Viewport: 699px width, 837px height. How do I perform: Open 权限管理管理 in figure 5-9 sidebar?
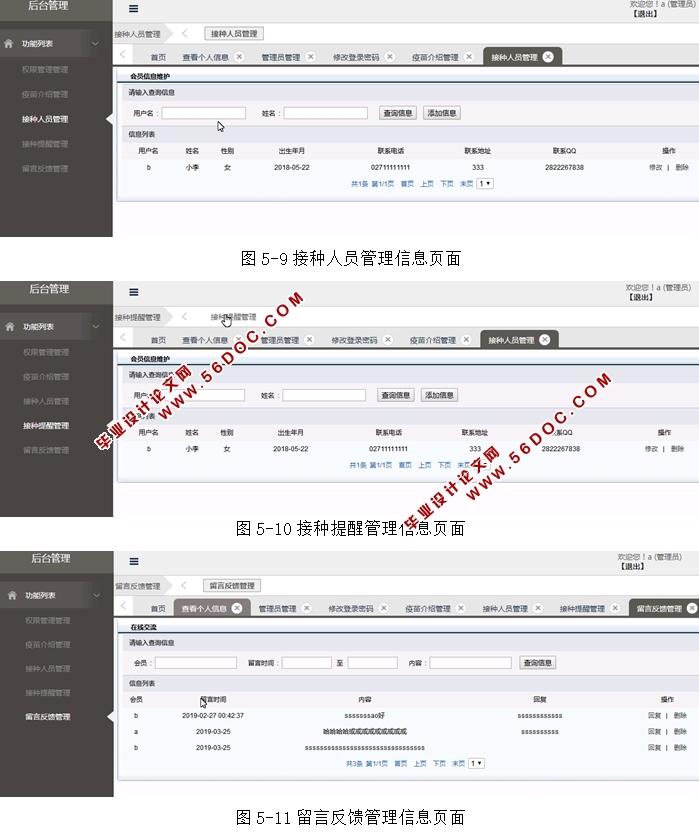tap(45, 69)
